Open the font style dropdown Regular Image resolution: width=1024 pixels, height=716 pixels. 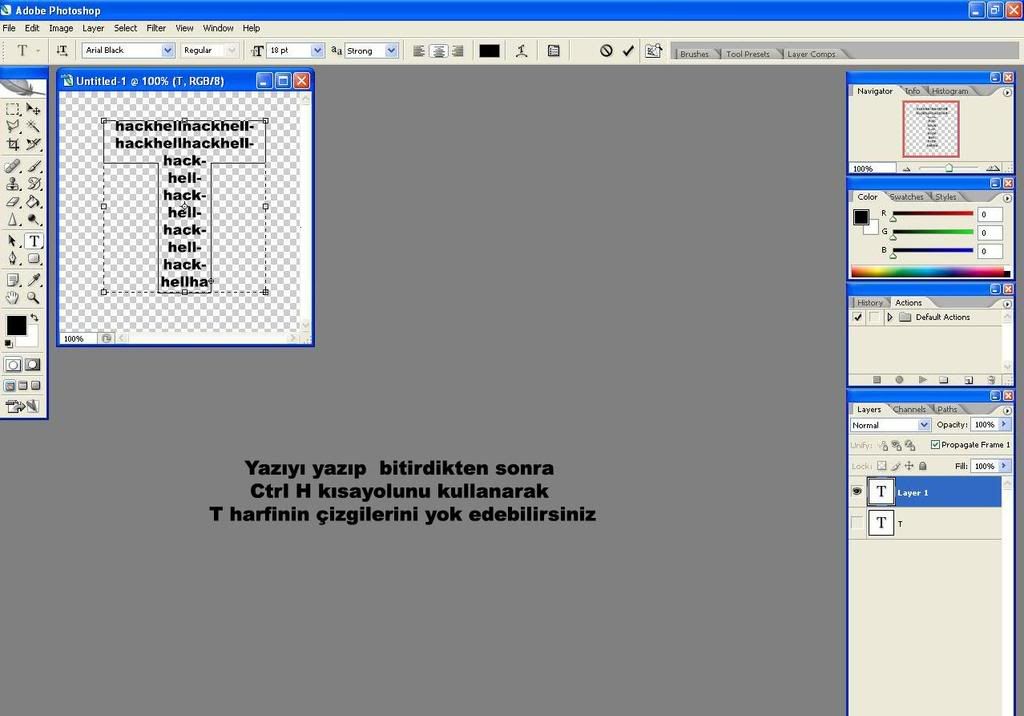[x=232, y=50]
